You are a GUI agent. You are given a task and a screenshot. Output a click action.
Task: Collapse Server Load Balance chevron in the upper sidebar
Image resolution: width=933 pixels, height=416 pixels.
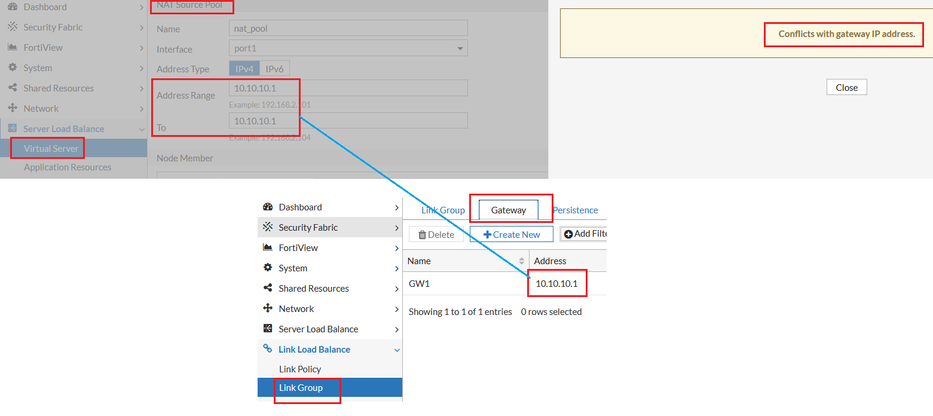pyautogui.click(x=141, y=129)
